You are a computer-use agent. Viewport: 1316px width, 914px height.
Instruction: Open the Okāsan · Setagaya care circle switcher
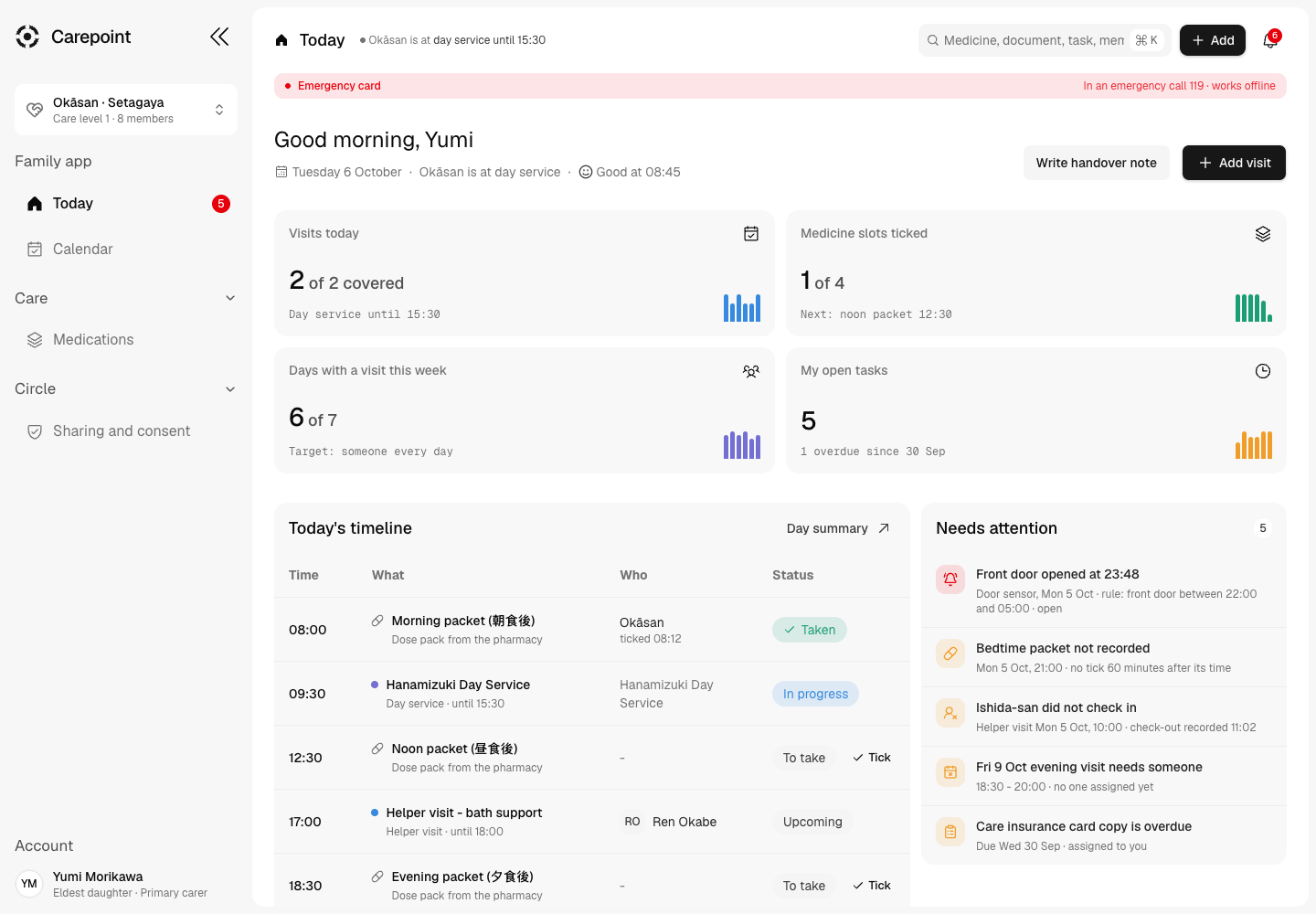point(126,110)
